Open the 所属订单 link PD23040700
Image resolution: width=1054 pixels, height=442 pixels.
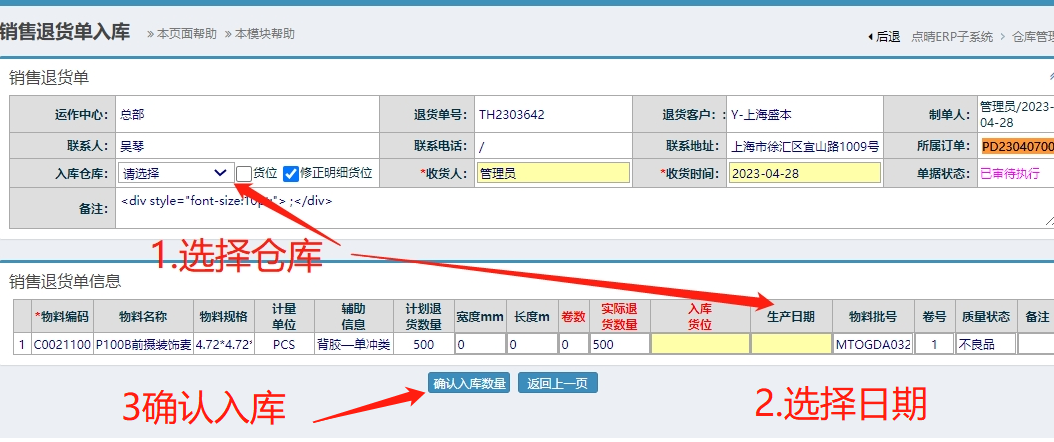tap(1016, 145)
